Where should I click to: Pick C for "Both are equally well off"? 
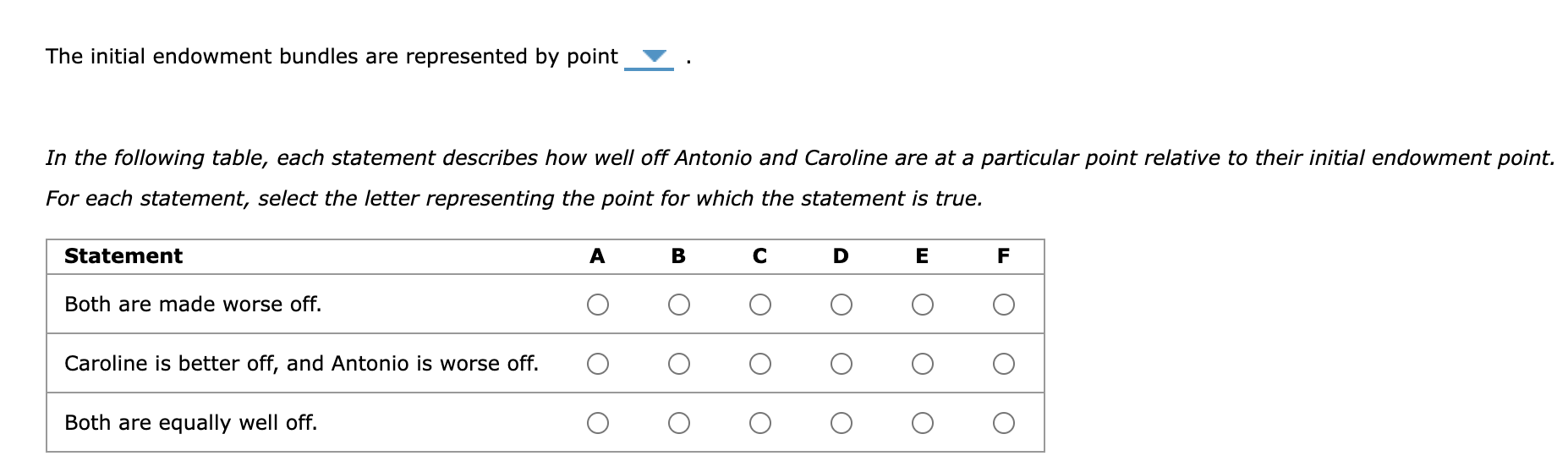(760, 423)
